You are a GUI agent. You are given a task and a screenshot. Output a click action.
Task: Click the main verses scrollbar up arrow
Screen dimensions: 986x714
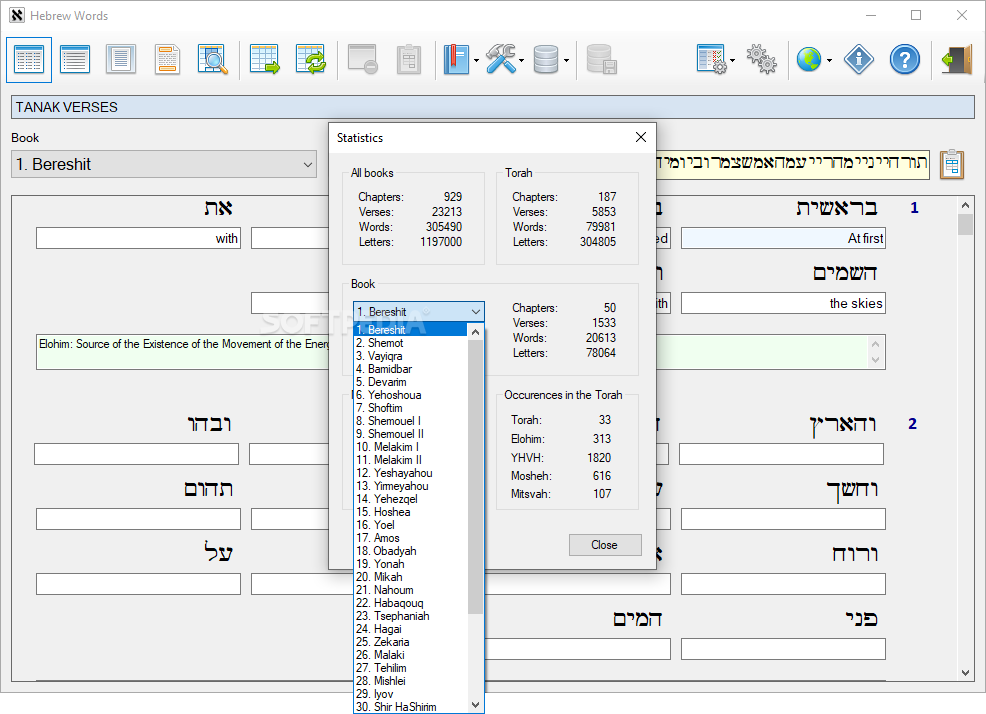965,206
